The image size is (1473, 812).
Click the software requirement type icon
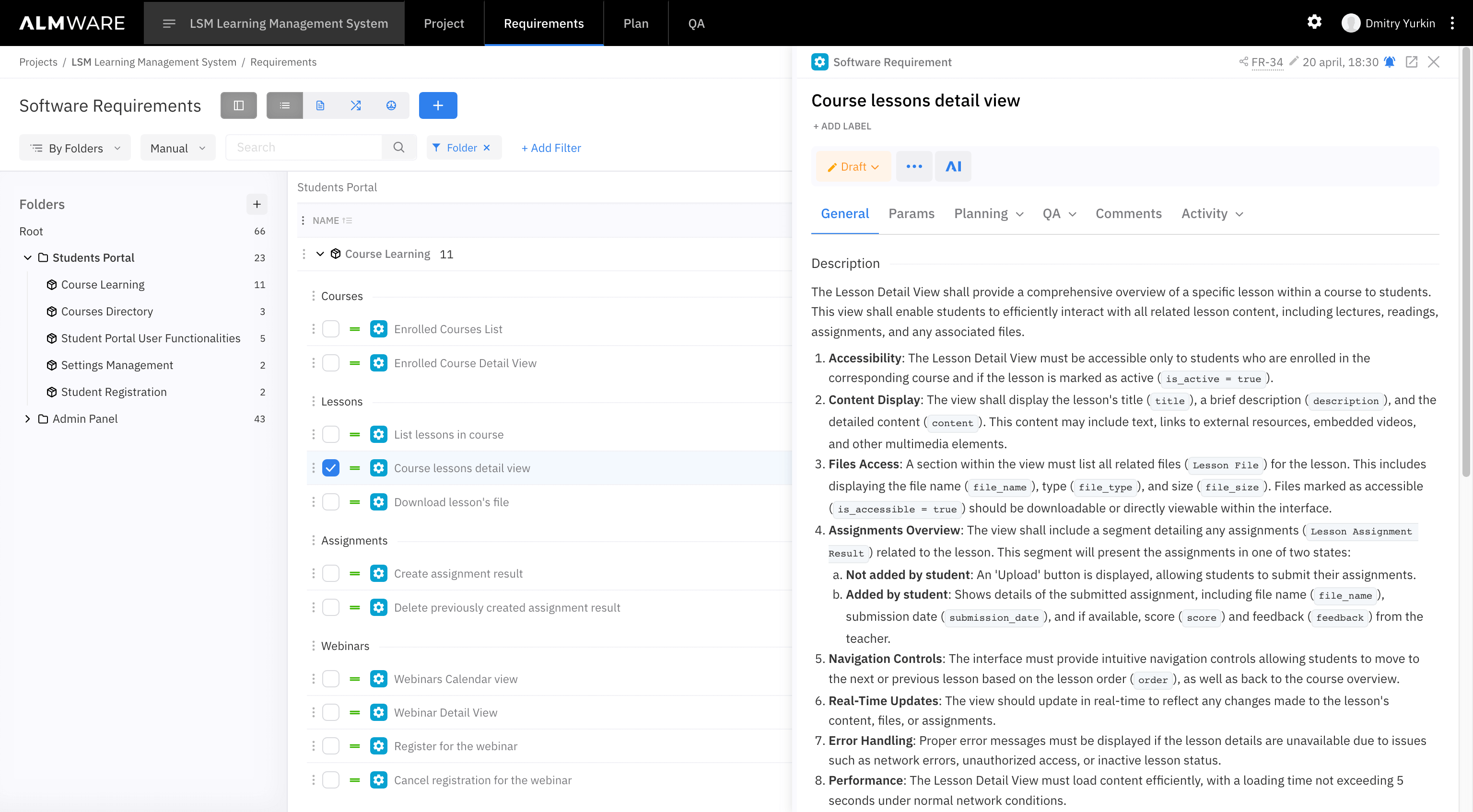pos(820,62)
